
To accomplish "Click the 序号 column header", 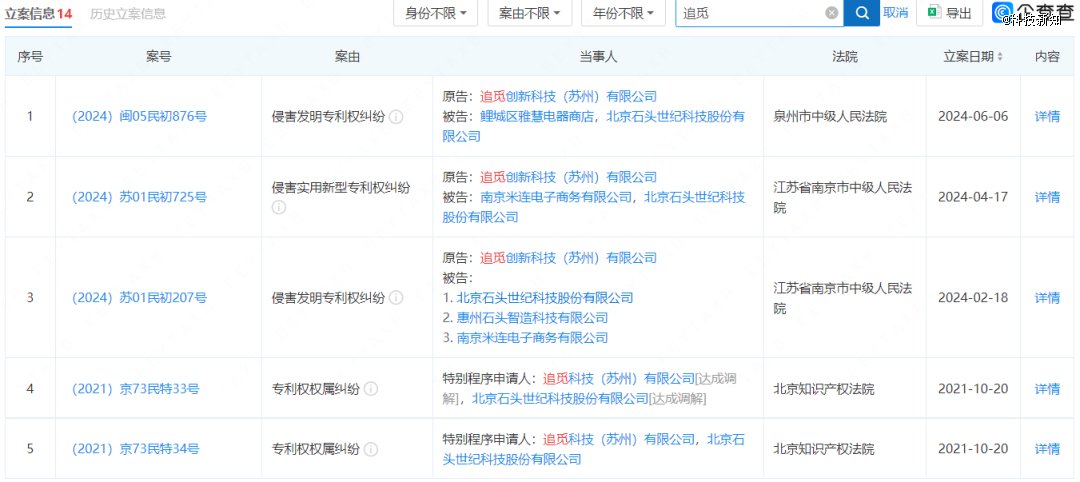I will [x=30, y=57].
